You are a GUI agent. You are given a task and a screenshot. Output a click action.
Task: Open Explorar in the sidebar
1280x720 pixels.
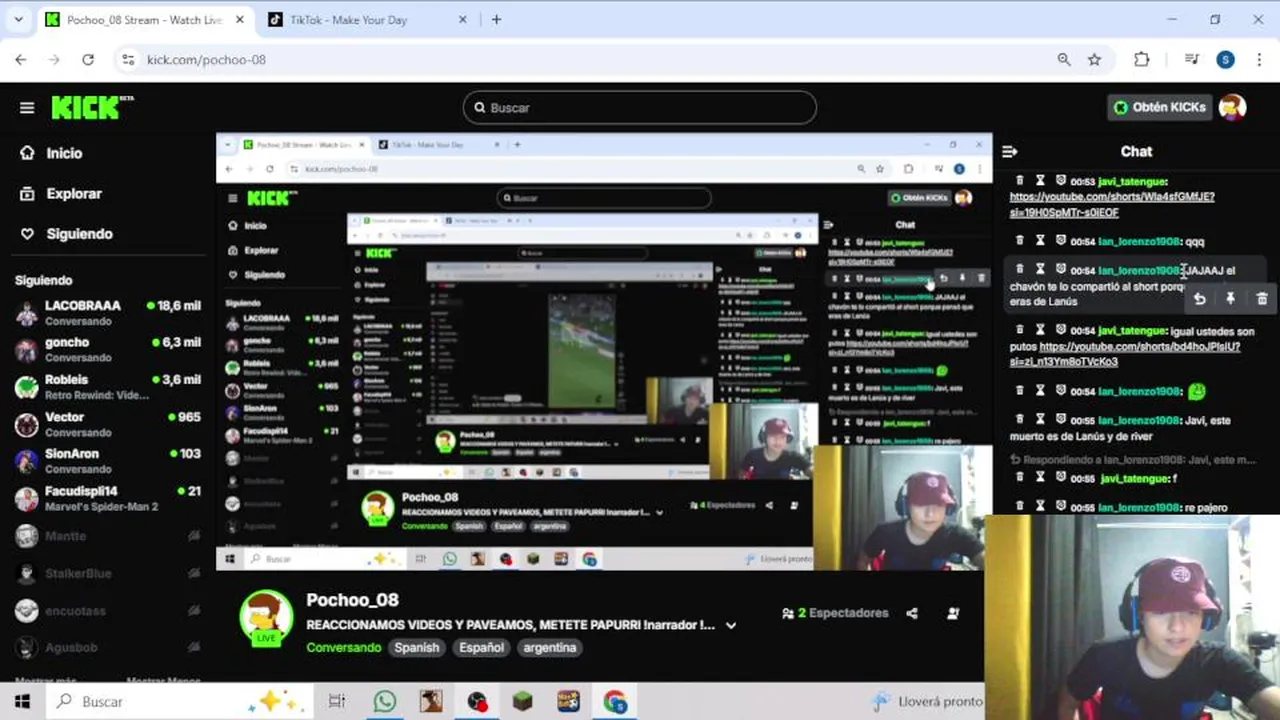61,193
